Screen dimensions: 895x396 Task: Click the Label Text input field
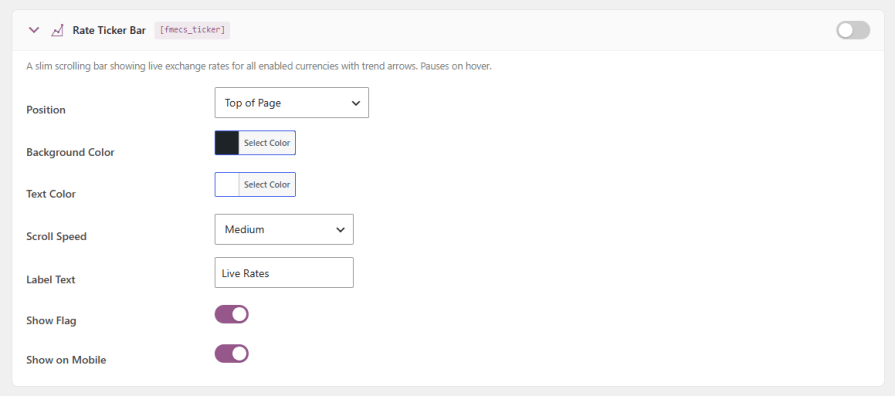click(x=284, y=273)
